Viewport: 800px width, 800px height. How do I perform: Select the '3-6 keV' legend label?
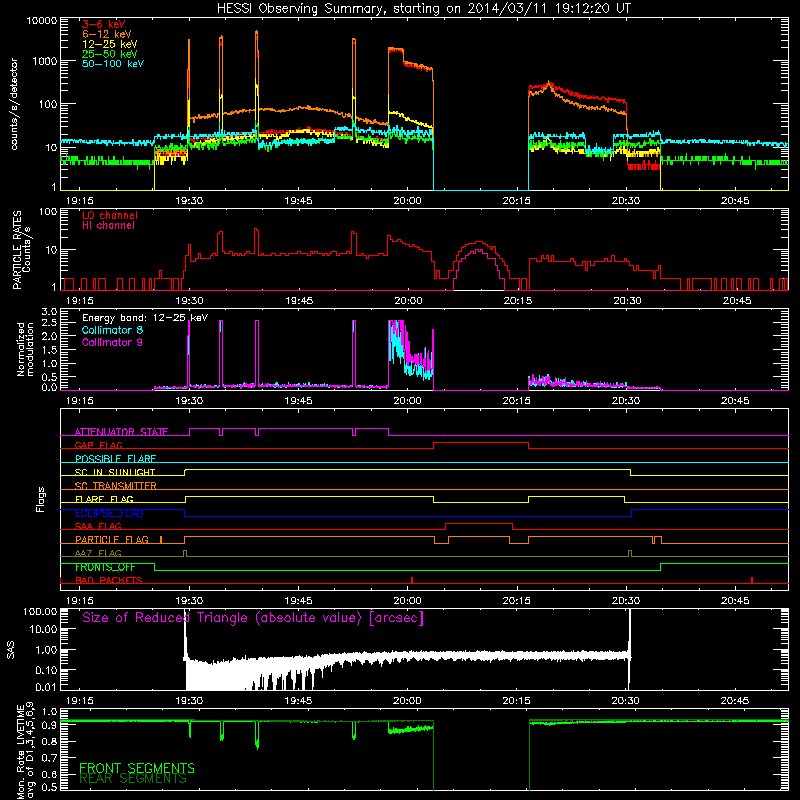pos(104,24)
